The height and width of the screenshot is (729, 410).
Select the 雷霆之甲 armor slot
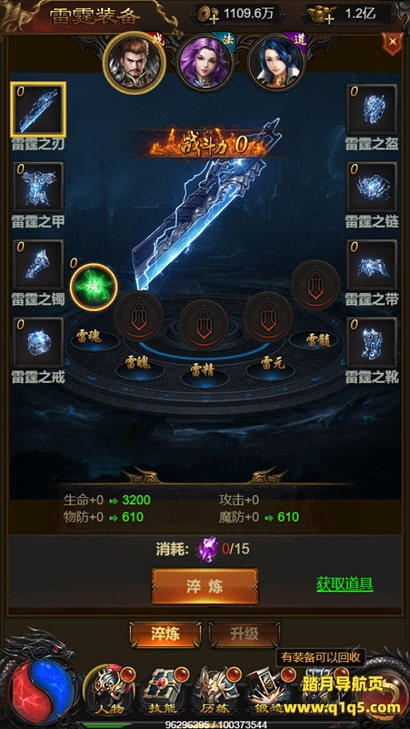(38, 187)
